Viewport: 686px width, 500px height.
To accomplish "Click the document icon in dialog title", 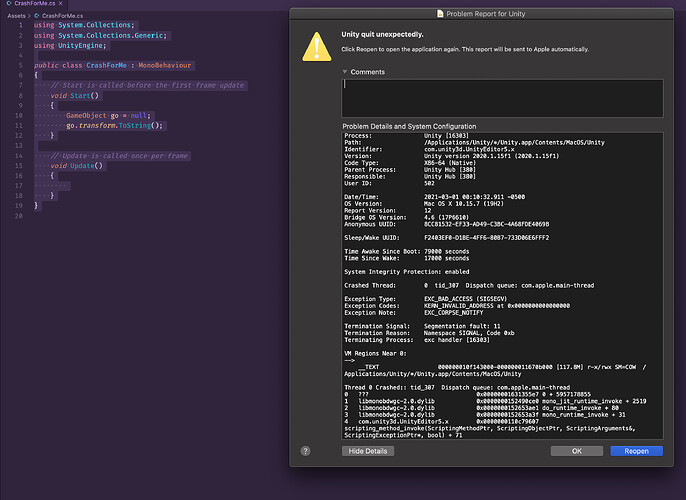I will point(440,14).
